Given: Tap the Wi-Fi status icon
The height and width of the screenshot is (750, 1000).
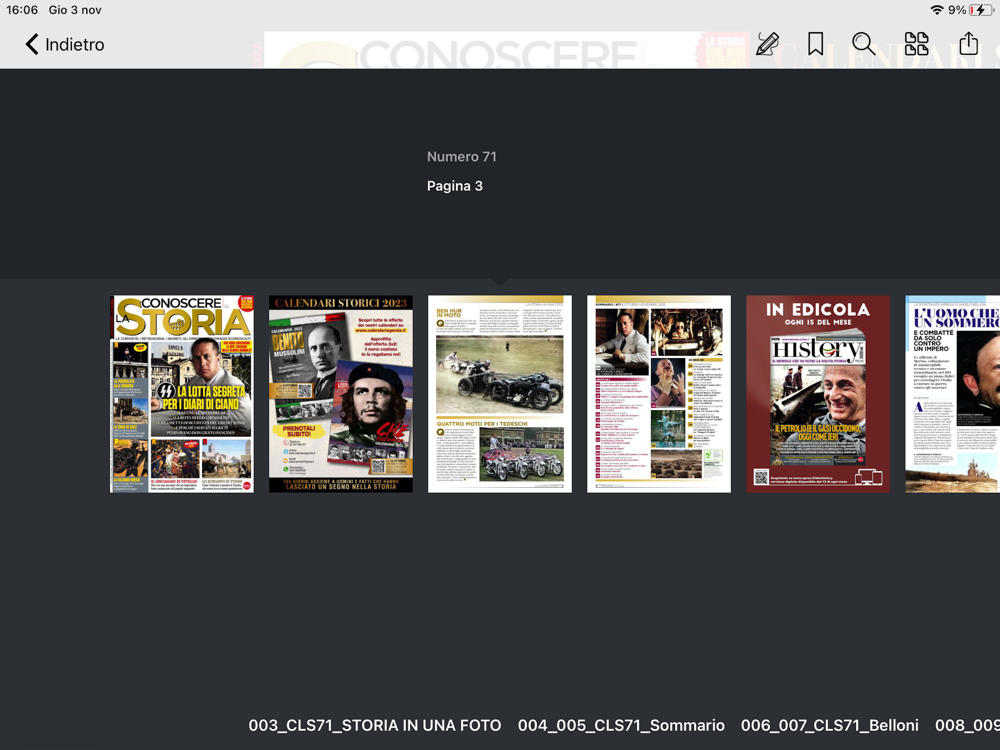Looking at the screenshot, I should click(937, 10).
